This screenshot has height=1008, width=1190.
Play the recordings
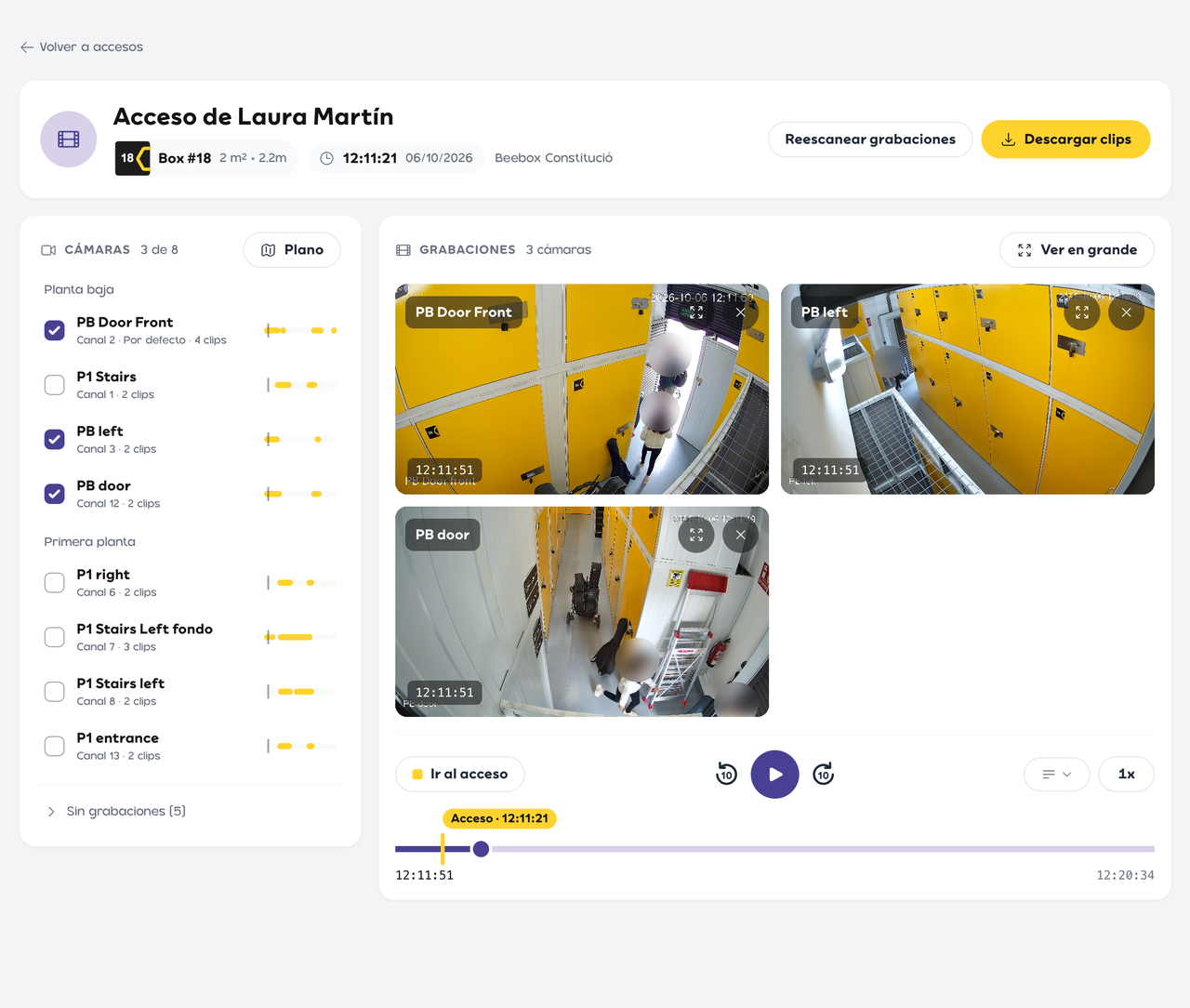[775, 774]
